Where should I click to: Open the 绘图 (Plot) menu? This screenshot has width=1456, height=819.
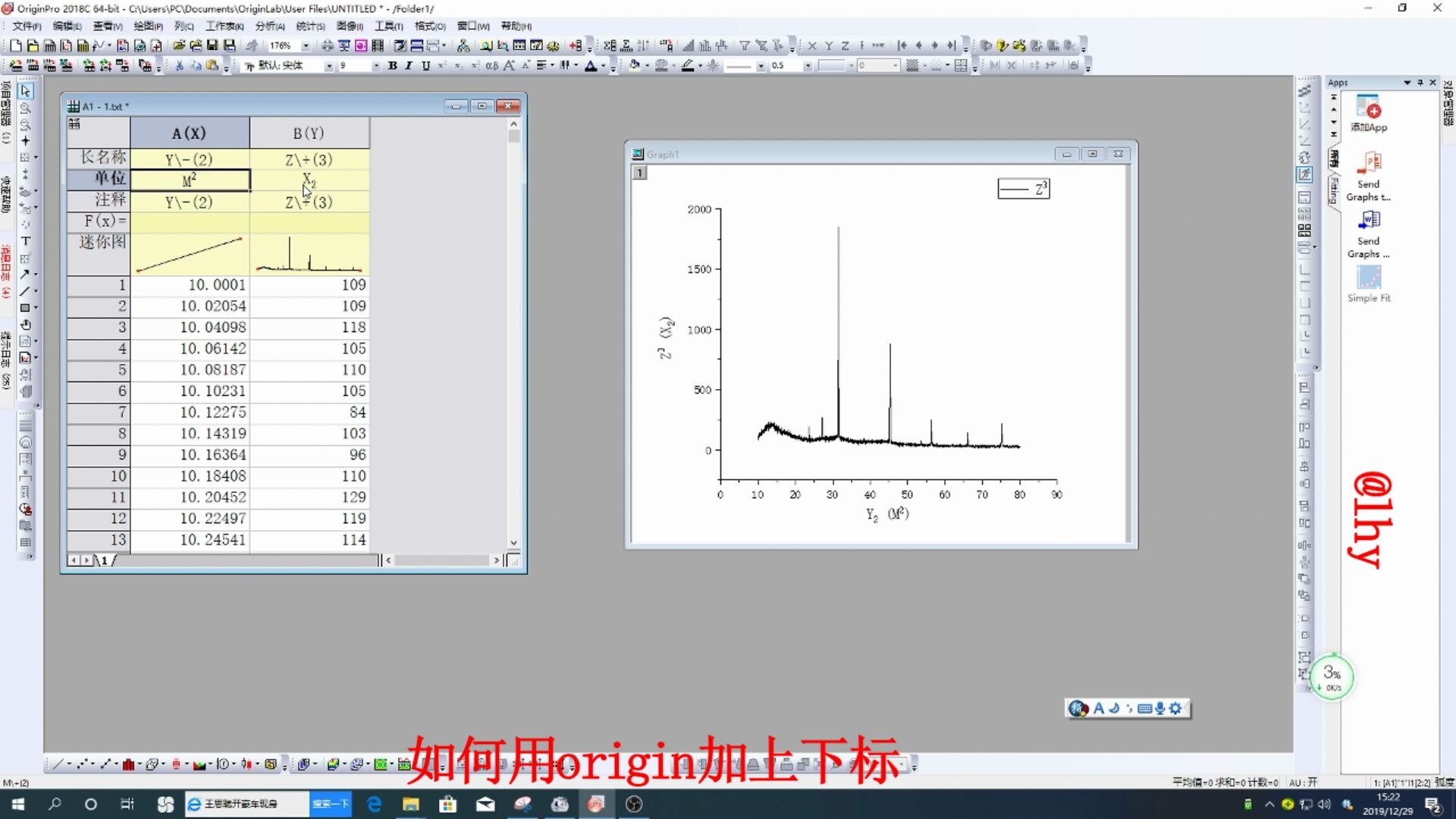[x=147, y=27]
